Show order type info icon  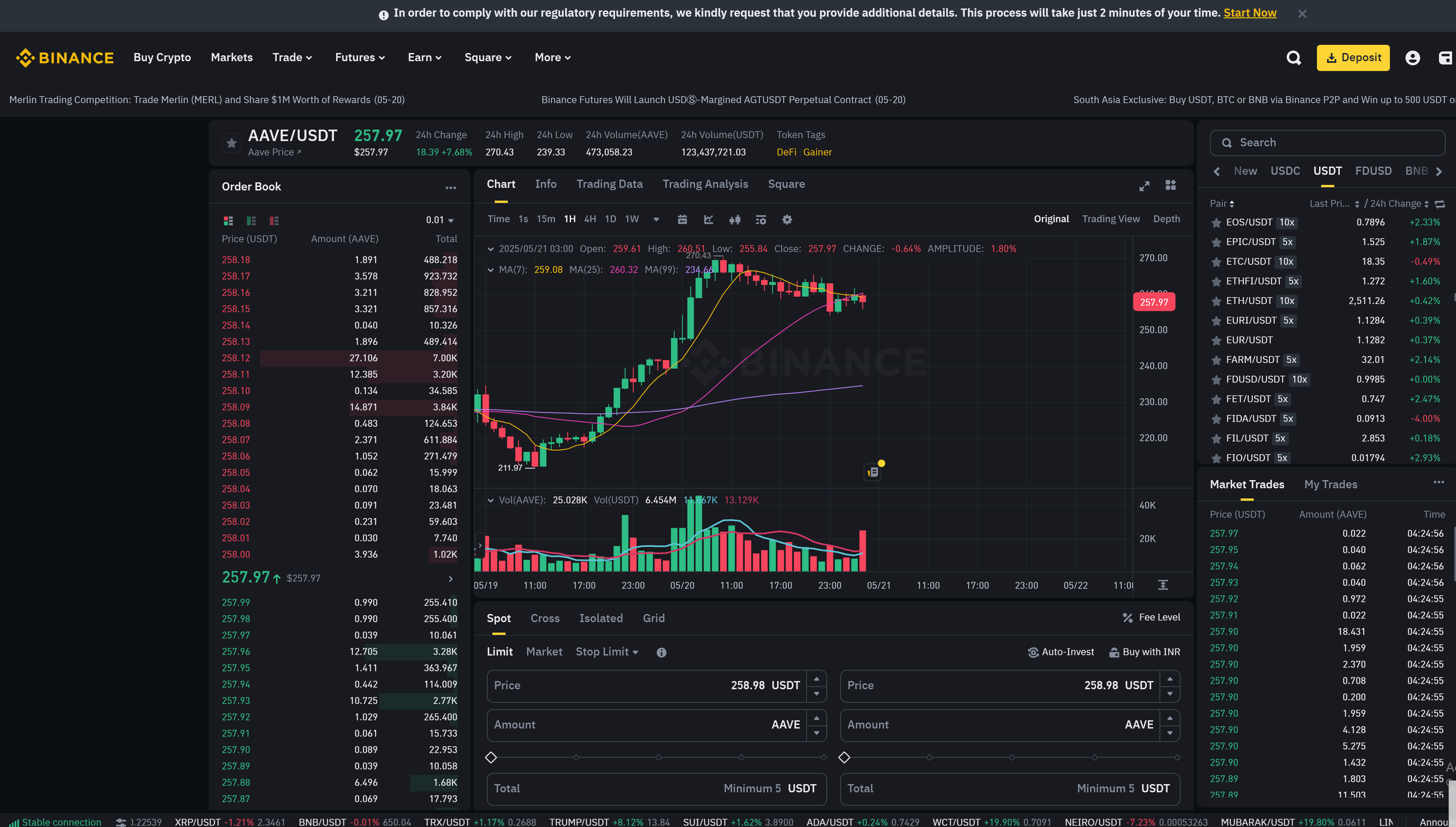pos(662,653)
